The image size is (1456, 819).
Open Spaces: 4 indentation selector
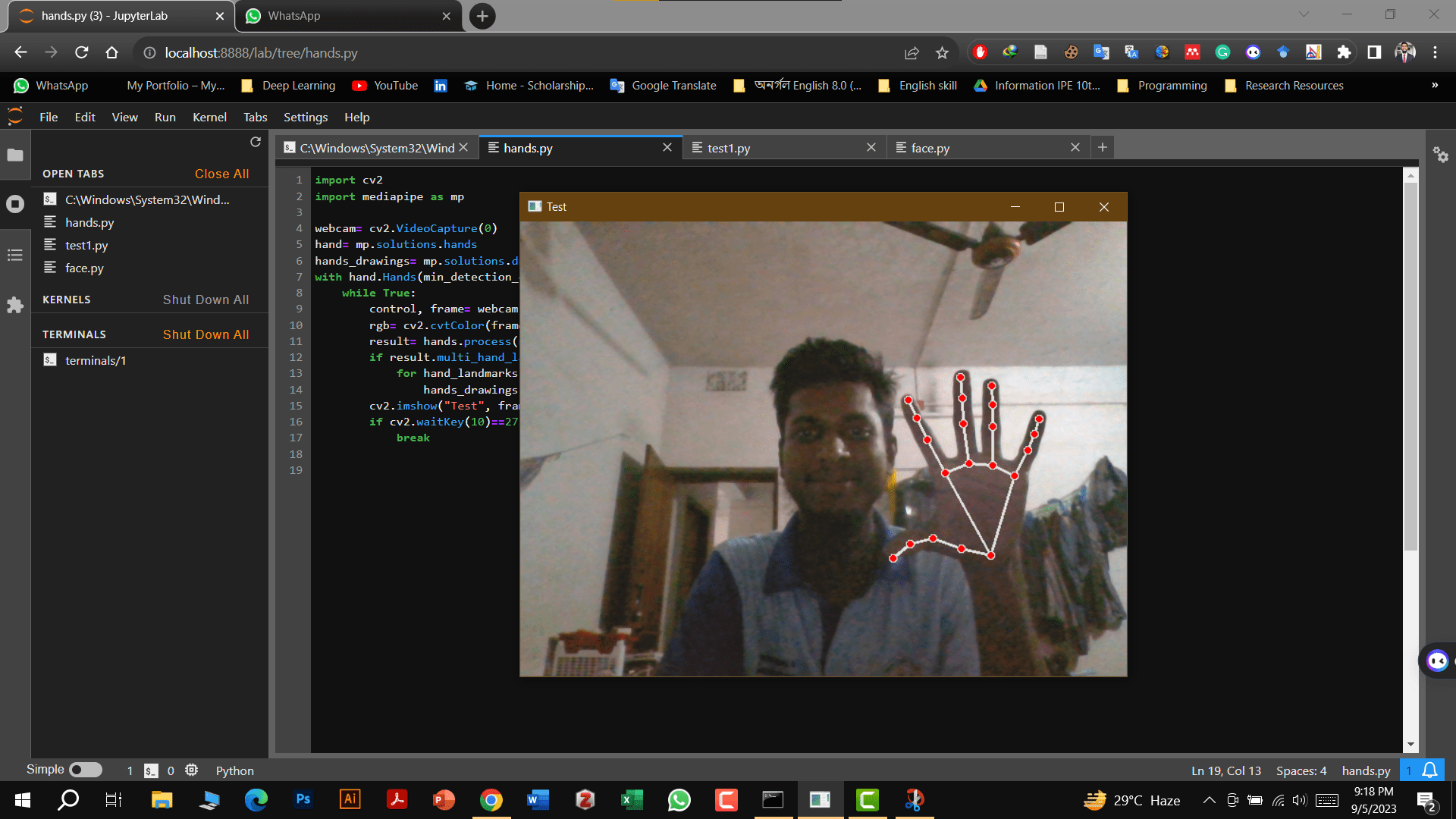[x=1301, y=770]
